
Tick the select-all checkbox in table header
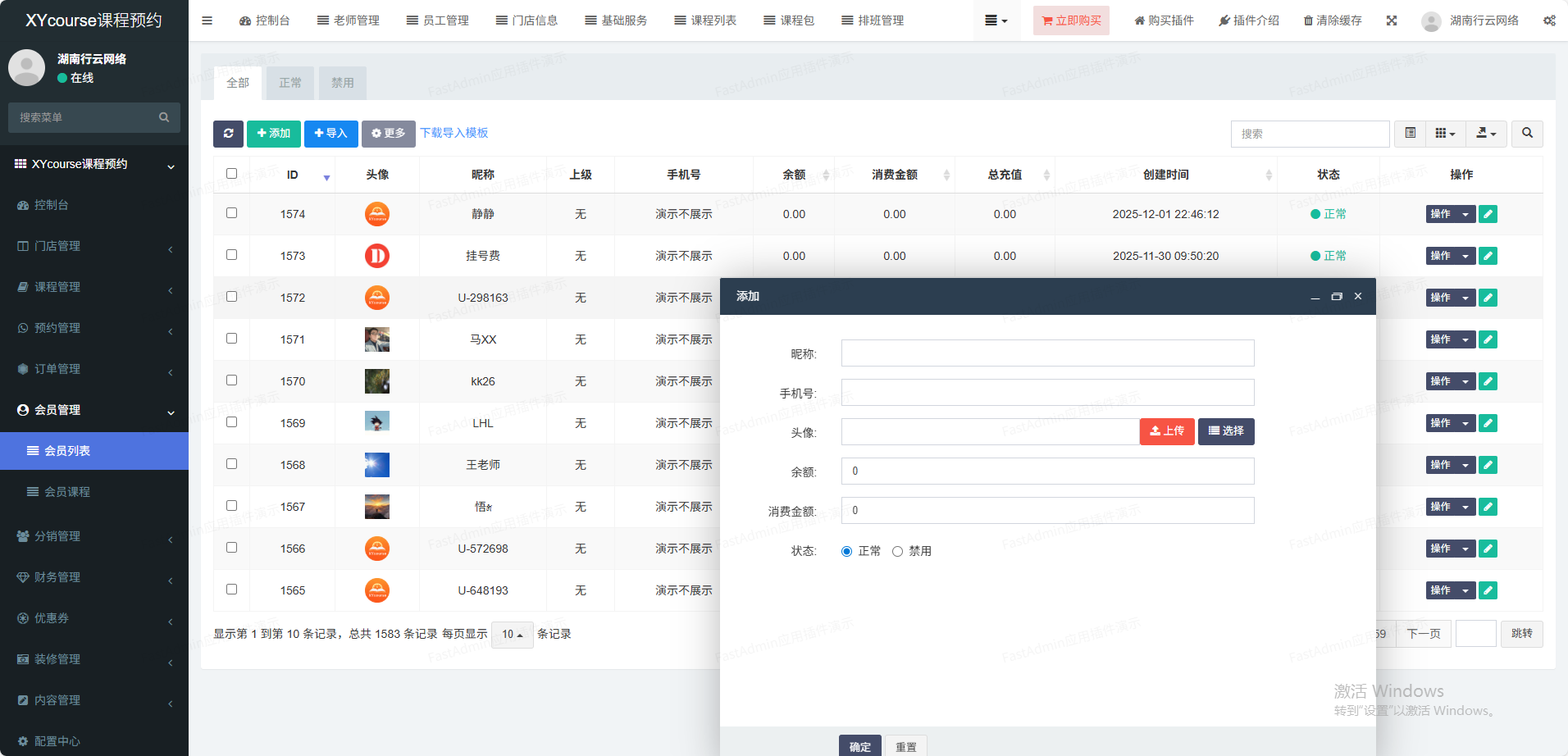coord(232,174)
